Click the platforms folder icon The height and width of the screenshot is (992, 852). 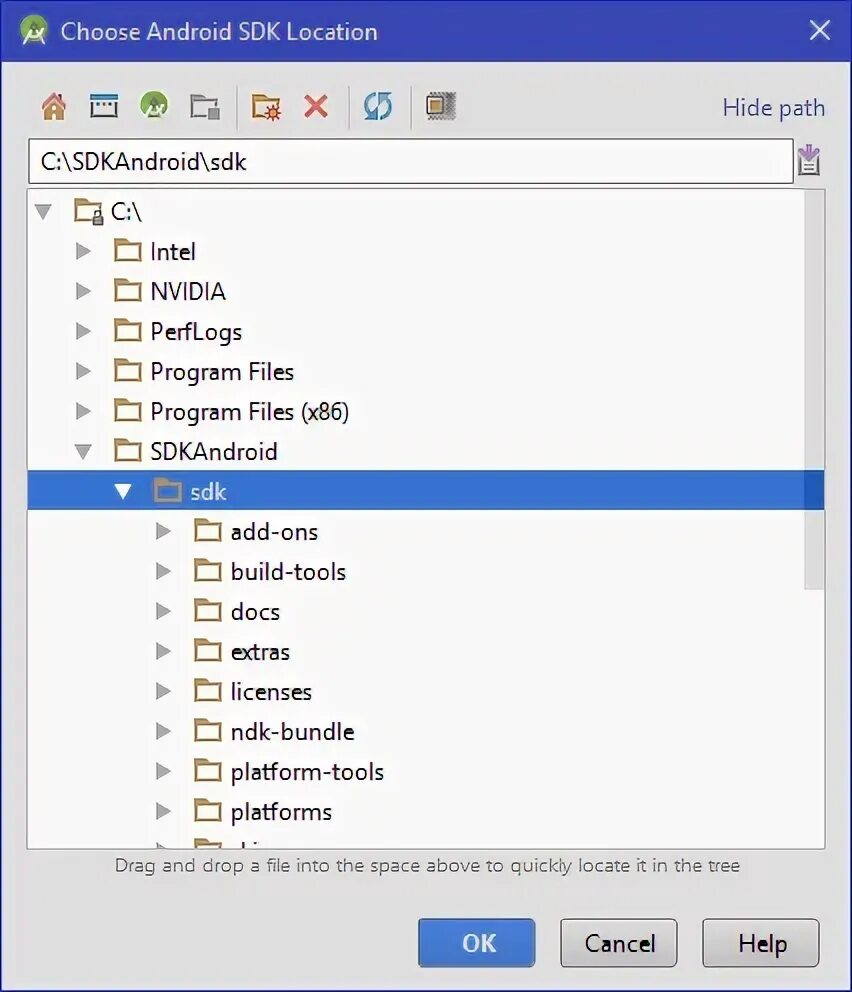coord(207,811)
